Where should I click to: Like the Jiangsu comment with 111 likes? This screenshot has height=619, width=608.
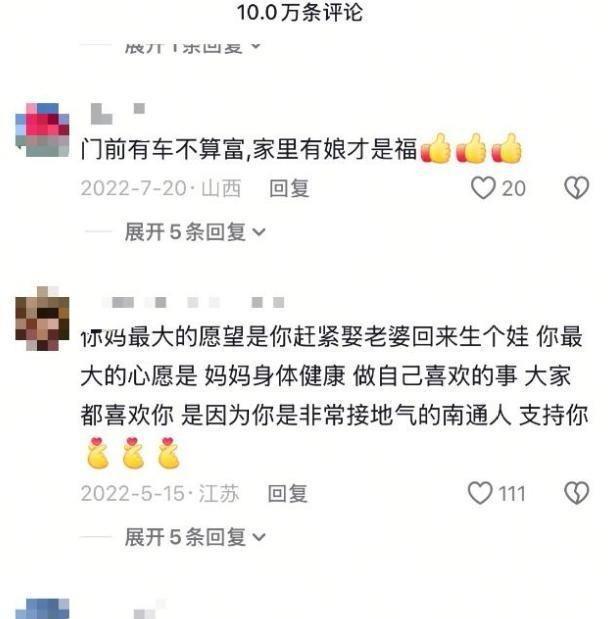pyautogui.click(x=480, y=493)
